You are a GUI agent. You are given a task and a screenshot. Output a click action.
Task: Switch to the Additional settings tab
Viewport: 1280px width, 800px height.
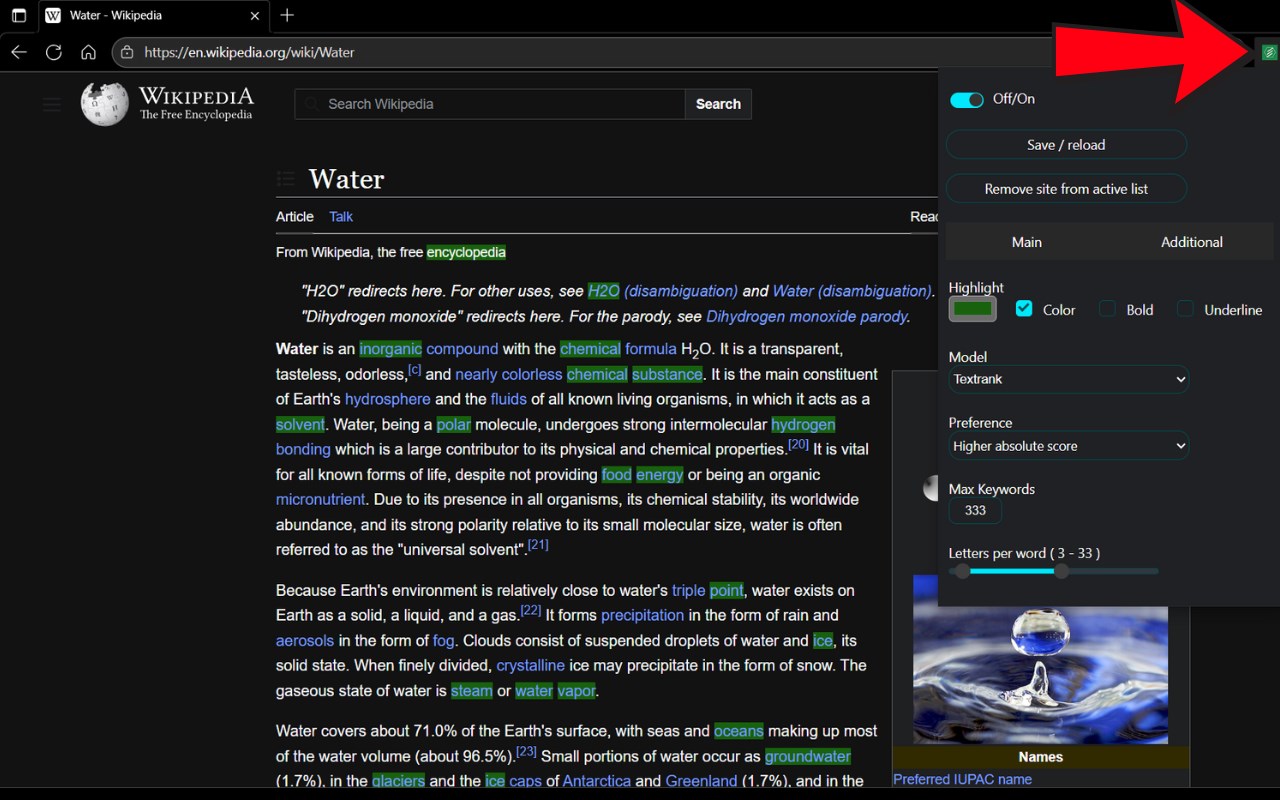(x=1191, y=242)
